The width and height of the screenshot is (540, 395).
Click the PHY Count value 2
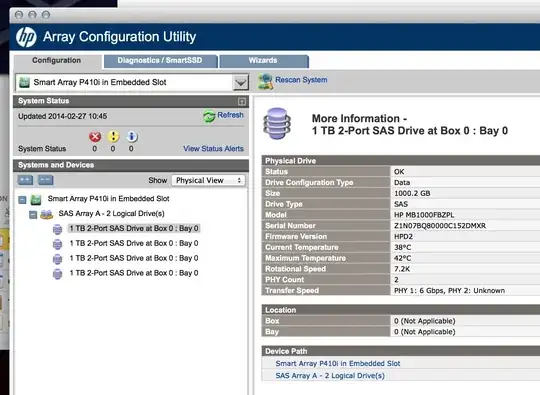pos(396,280)
